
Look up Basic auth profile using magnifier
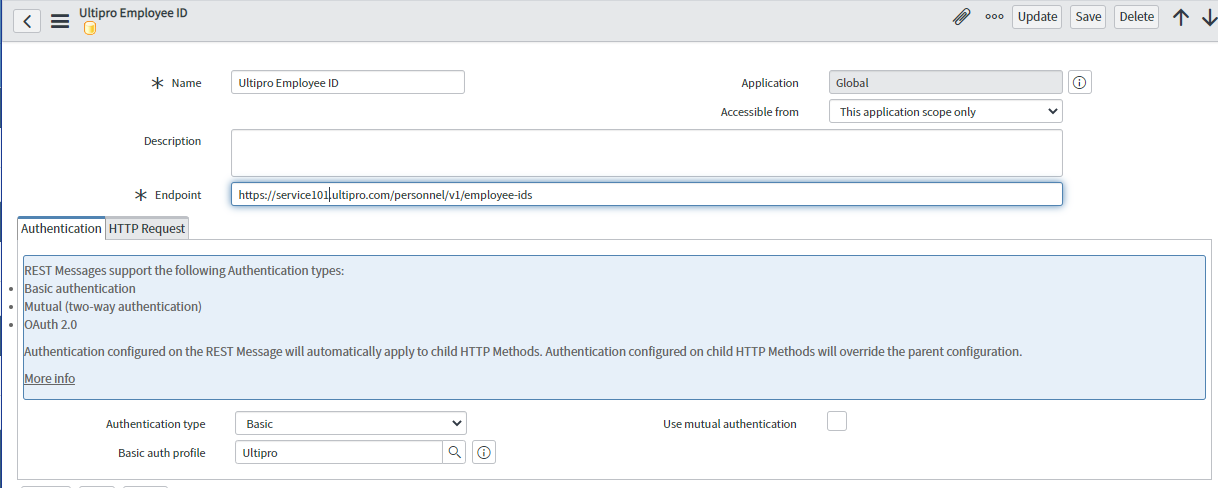[455, 453]
